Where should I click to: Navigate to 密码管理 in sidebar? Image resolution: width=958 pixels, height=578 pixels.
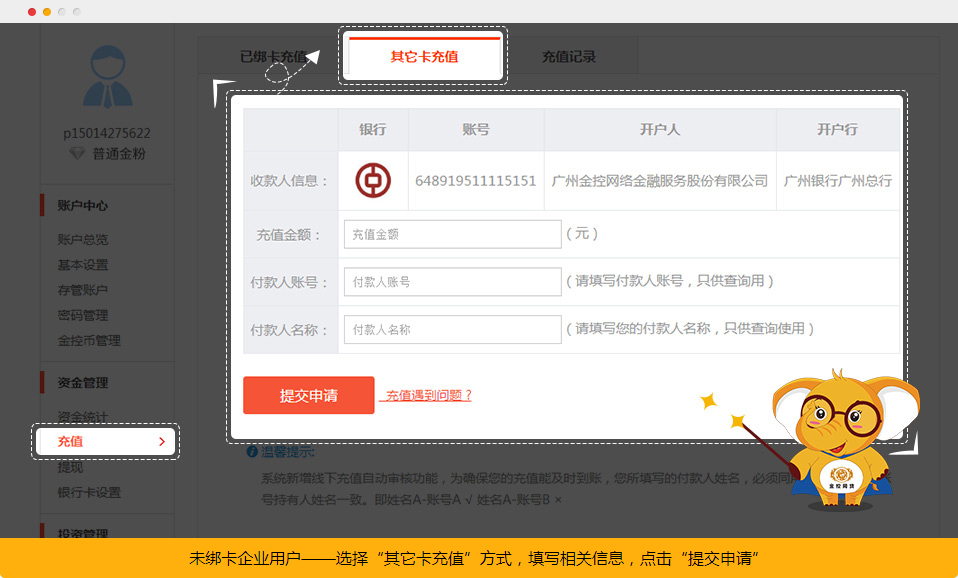[83, 315]
